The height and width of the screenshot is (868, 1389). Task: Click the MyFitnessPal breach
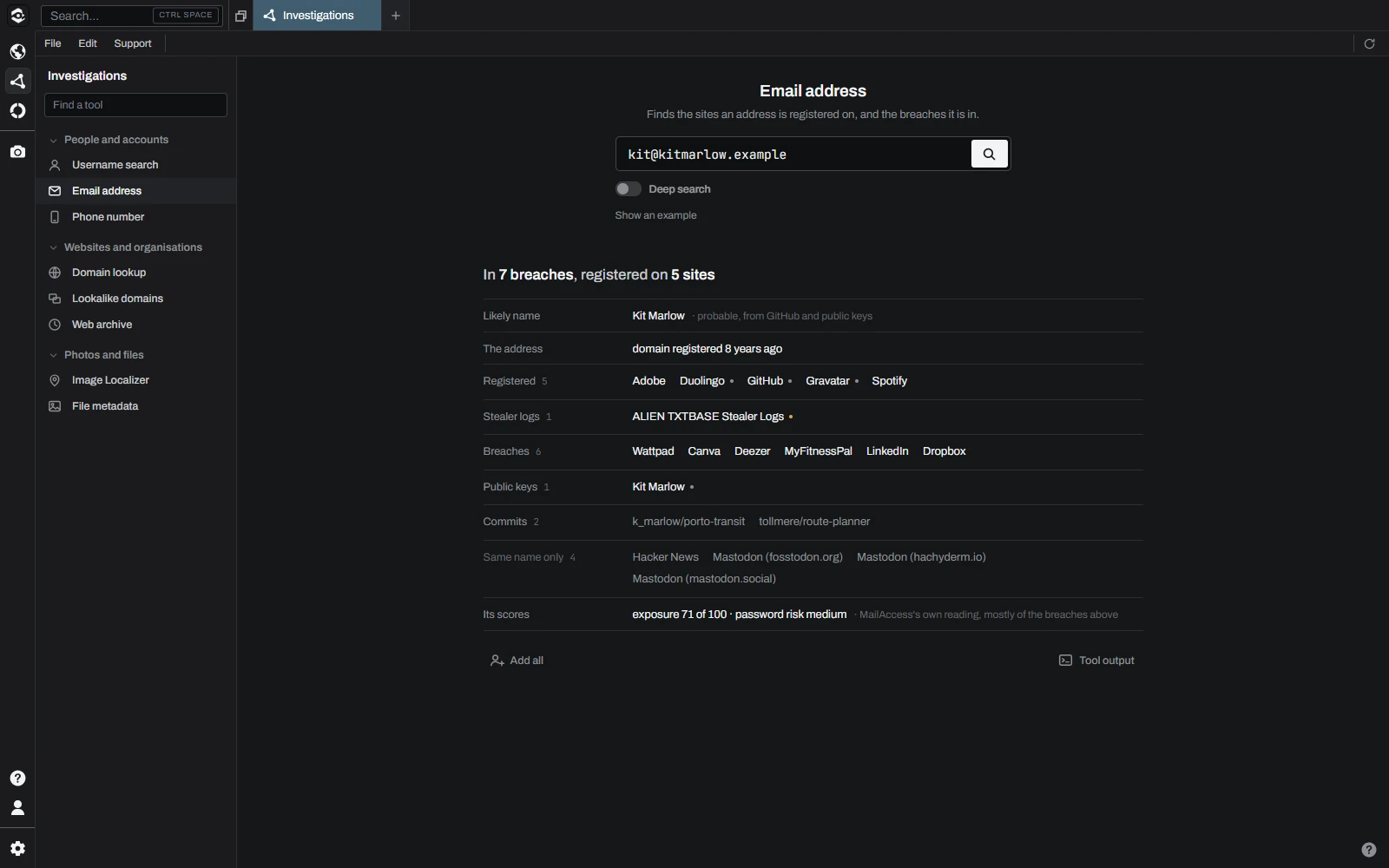pos(818,451)
